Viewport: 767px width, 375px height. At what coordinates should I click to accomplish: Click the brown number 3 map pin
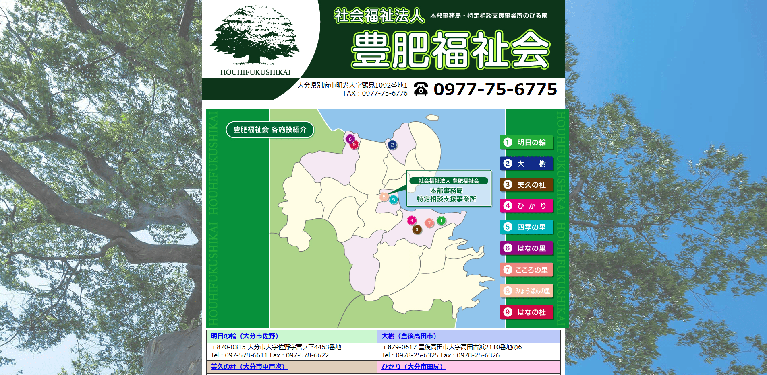(417, 229)
